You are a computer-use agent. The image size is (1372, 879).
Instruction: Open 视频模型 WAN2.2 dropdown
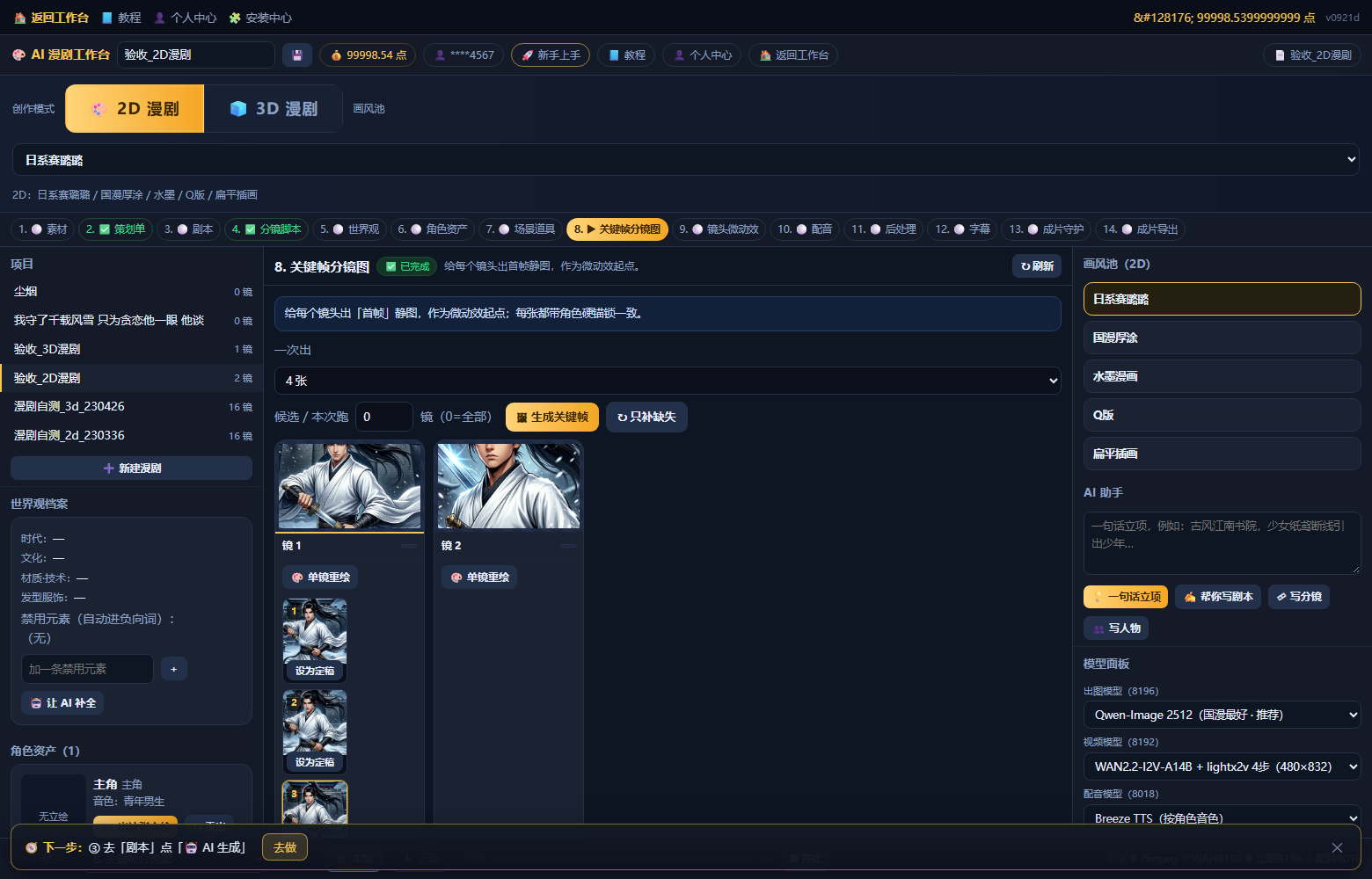coord(1222,766)
